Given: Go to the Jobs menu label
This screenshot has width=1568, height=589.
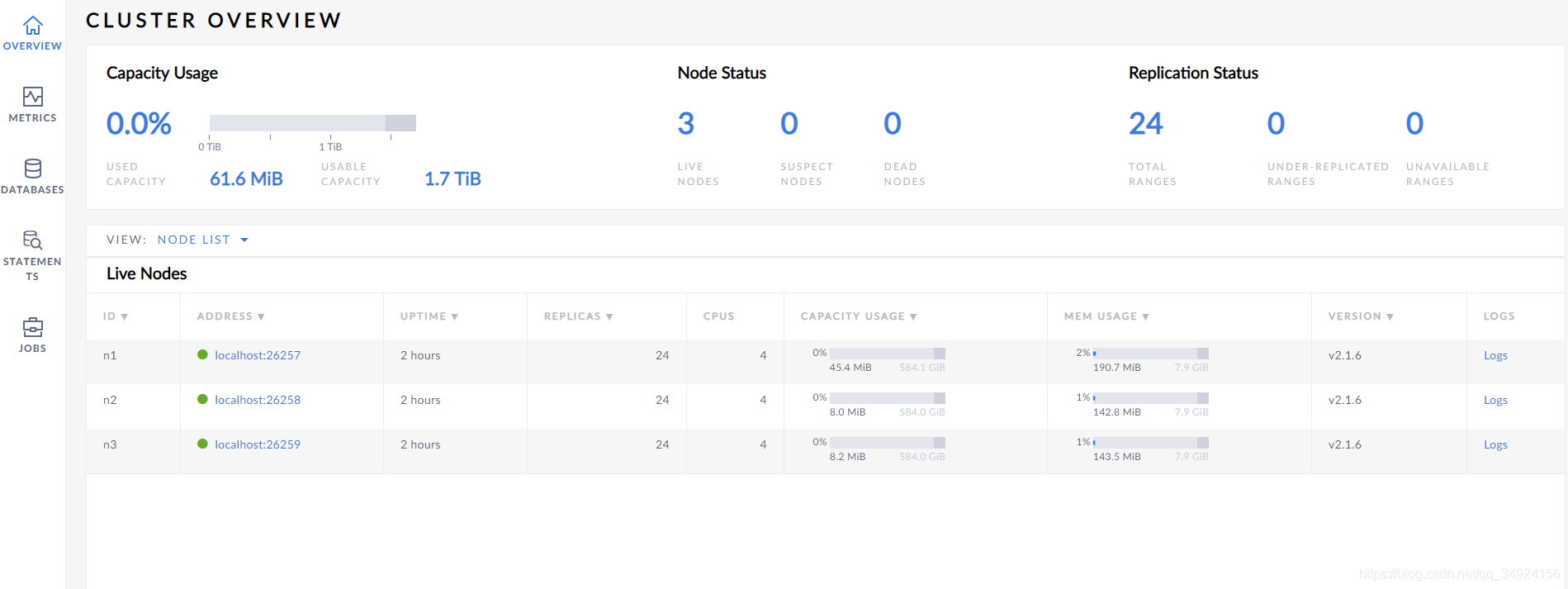Looking at the screenshot, I should [32, 349].
